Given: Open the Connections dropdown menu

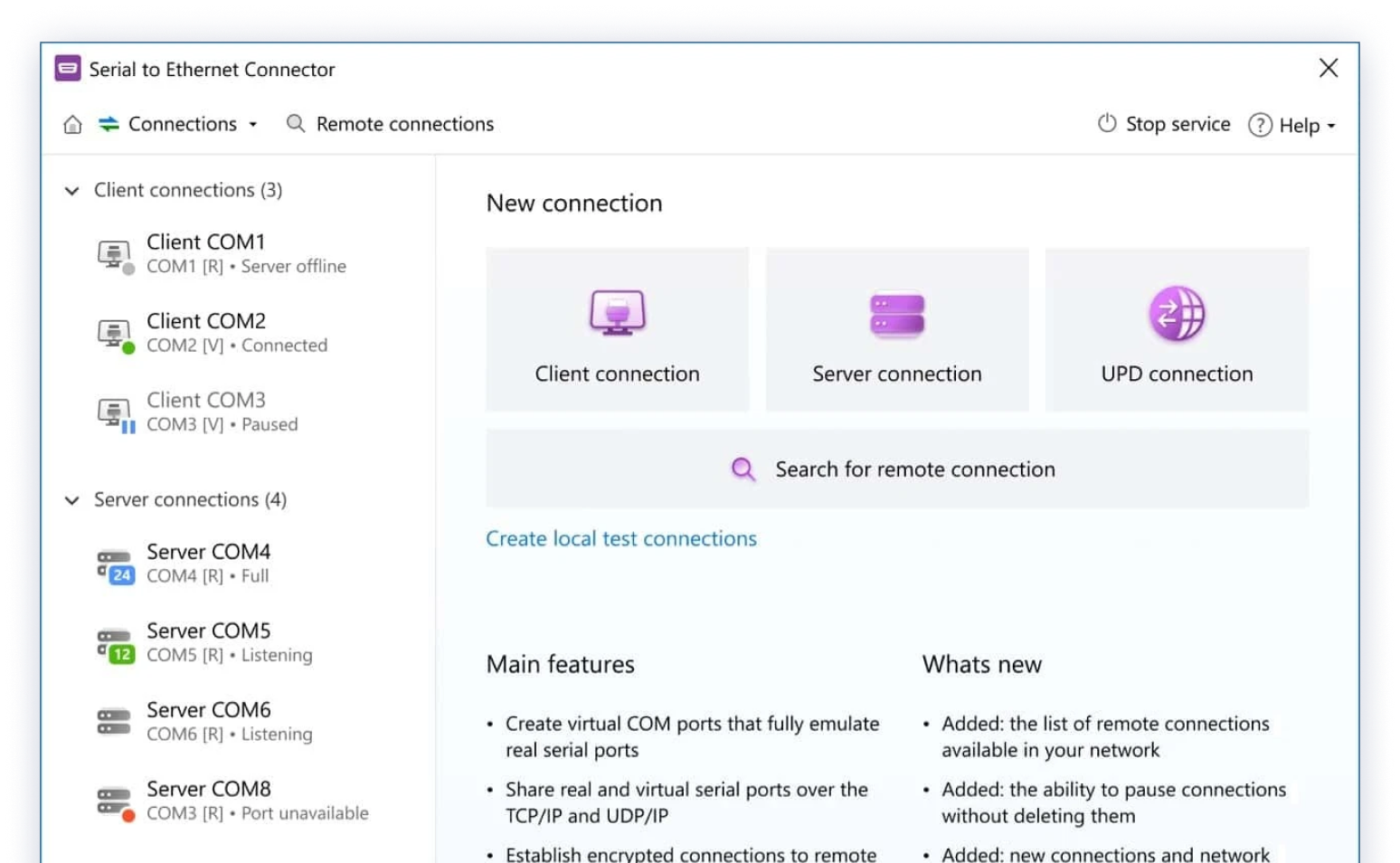Looking at the screenshot, I should click(x=181, y=124).
